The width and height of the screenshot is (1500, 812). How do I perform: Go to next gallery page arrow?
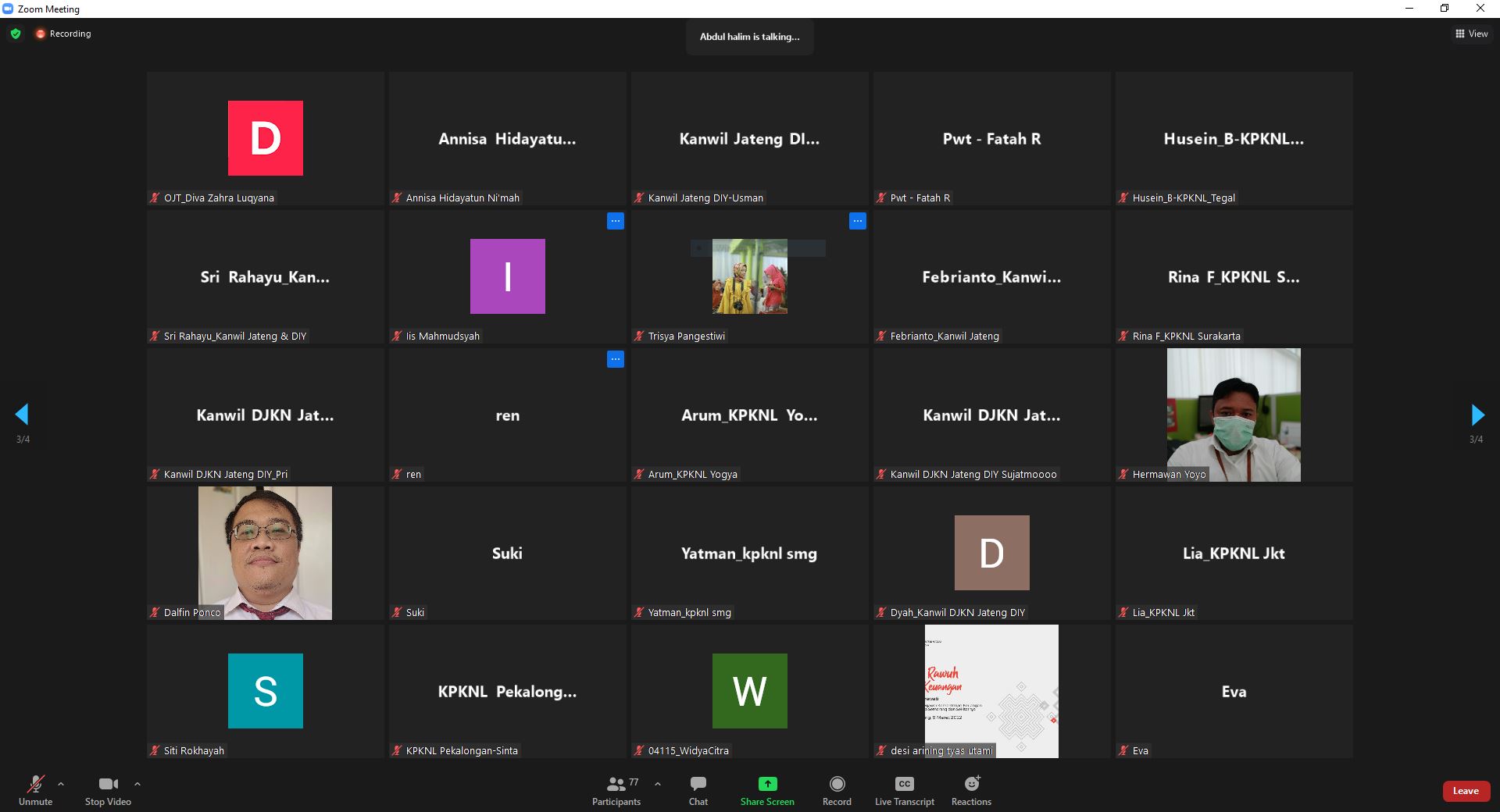point(1477,415)
